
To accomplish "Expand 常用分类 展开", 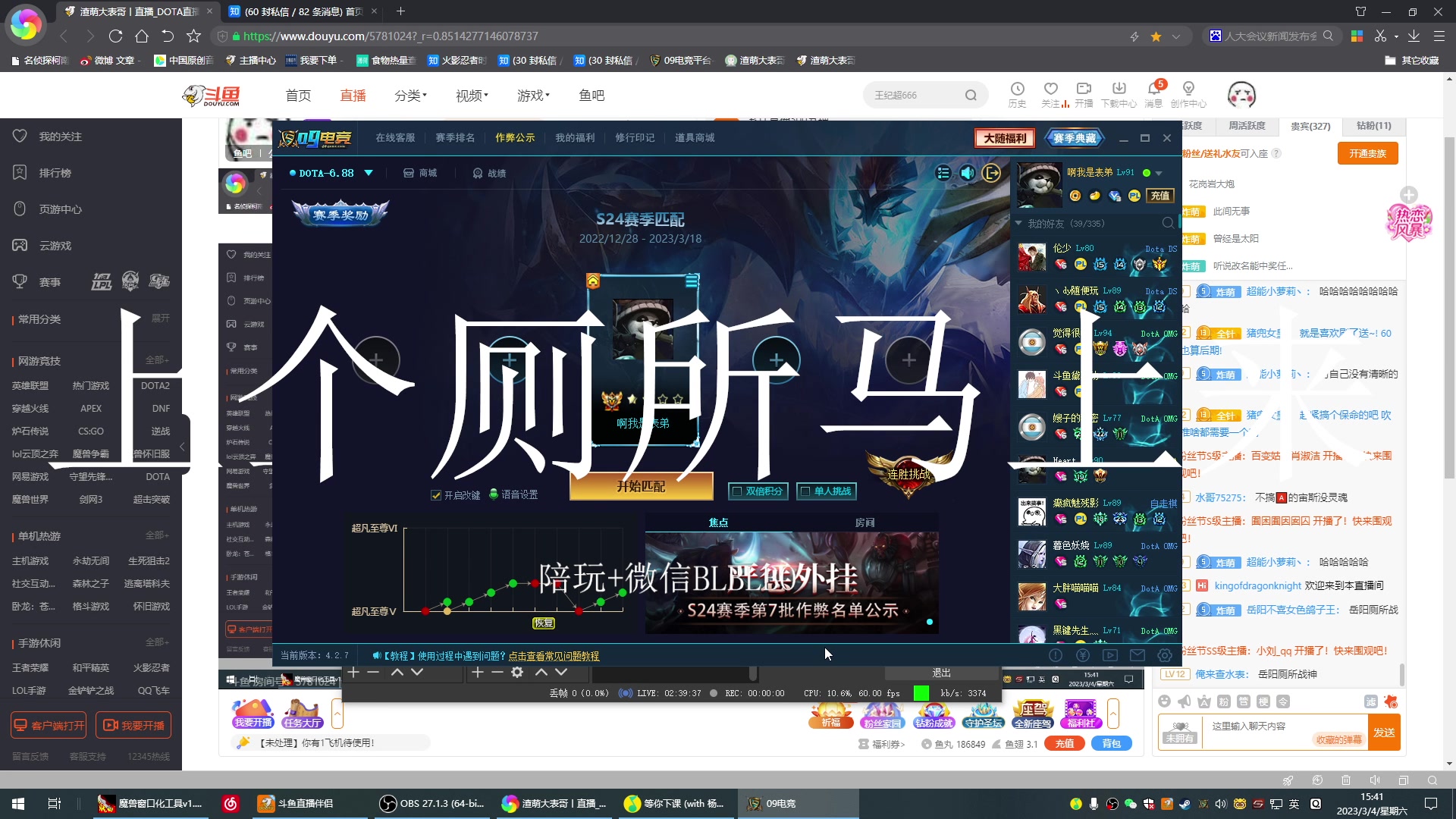I will [160, 318].
